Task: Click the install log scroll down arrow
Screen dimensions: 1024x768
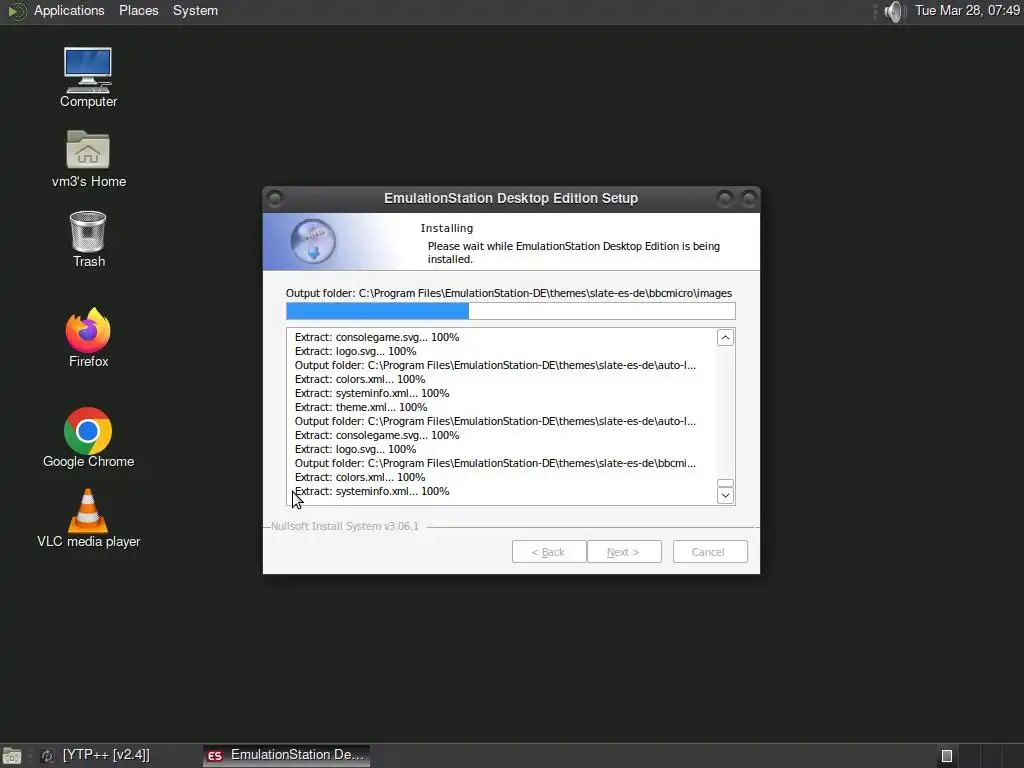Action: pos(725,496)
